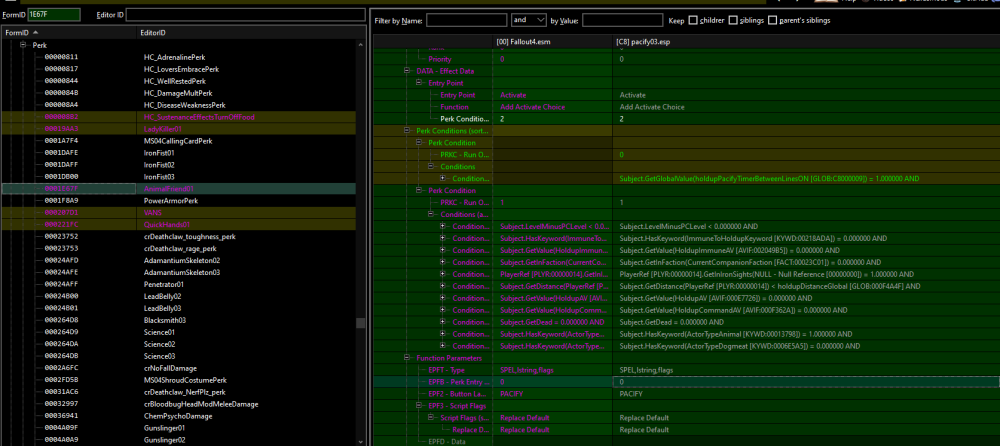
Task: Collapse Perk Conditions (sorted) minus icon
Action: [407, 131]
